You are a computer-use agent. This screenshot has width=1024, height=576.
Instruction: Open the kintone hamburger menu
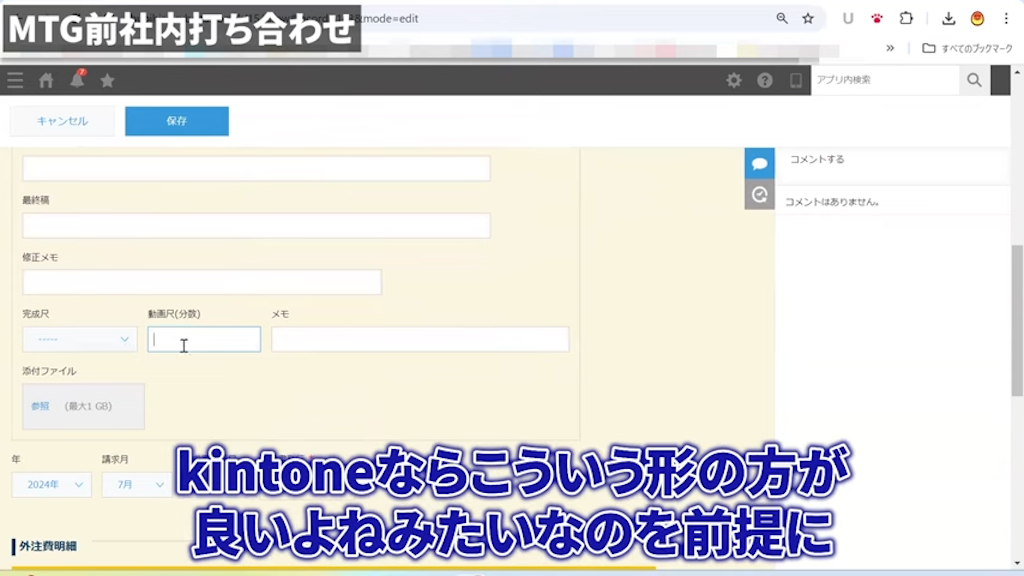click(x=15, y=80)
